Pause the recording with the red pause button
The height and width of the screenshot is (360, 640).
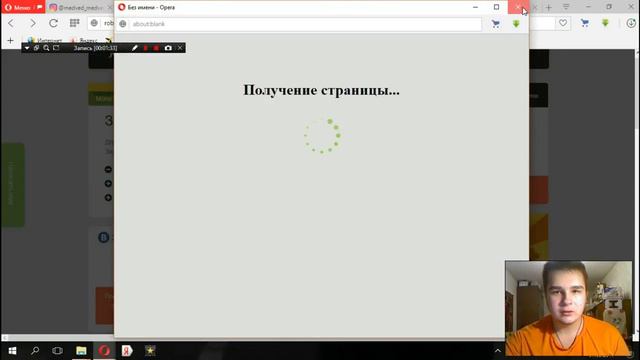point(145,48)
